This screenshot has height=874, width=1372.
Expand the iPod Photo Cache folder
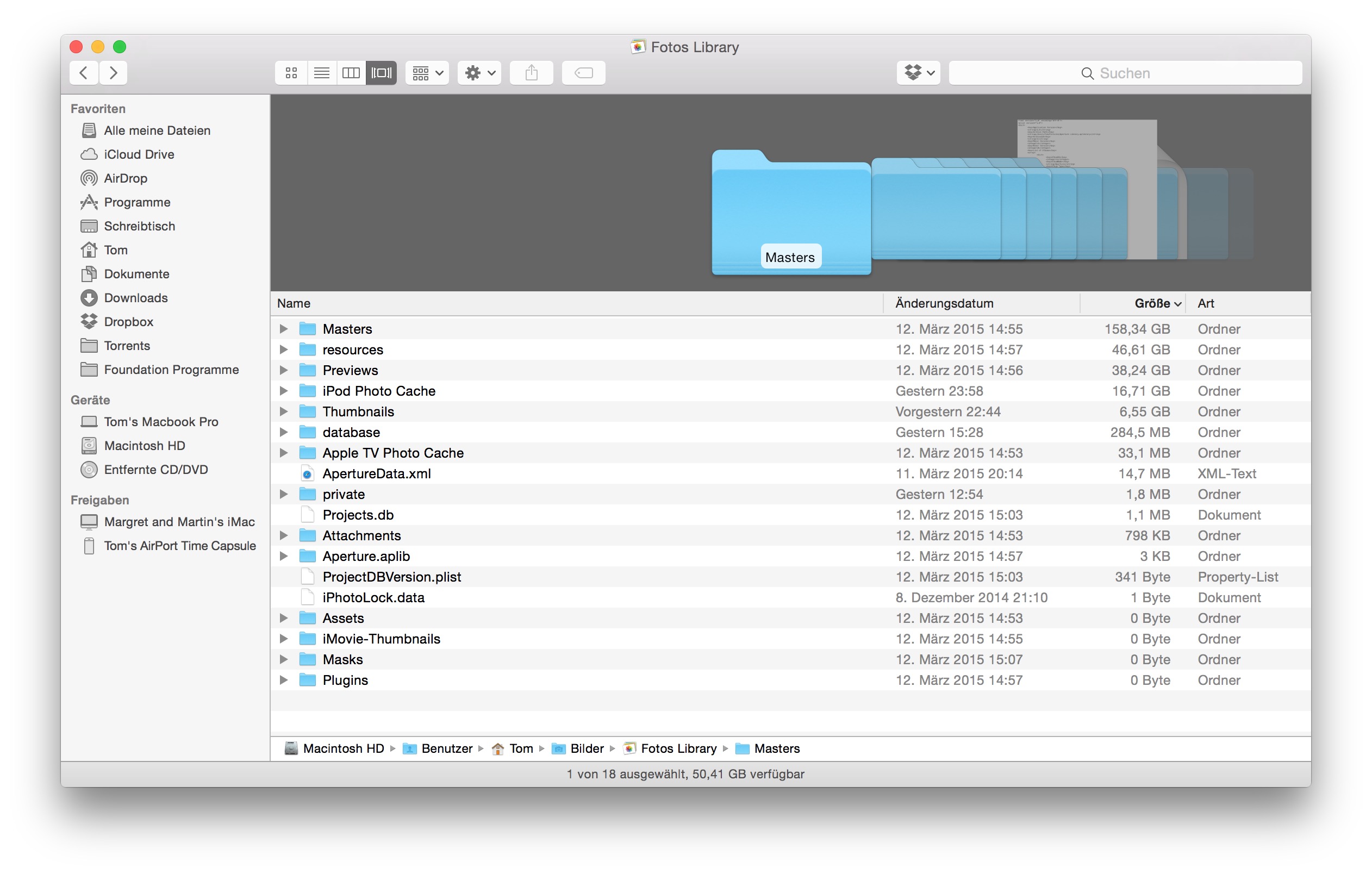coord(283,391)
